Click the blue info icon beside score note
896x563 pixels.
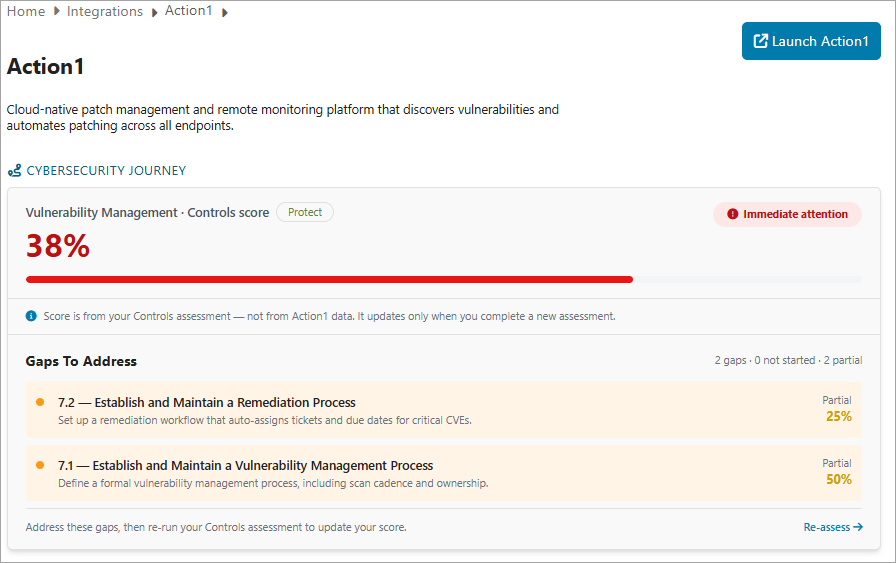point(31,316)
